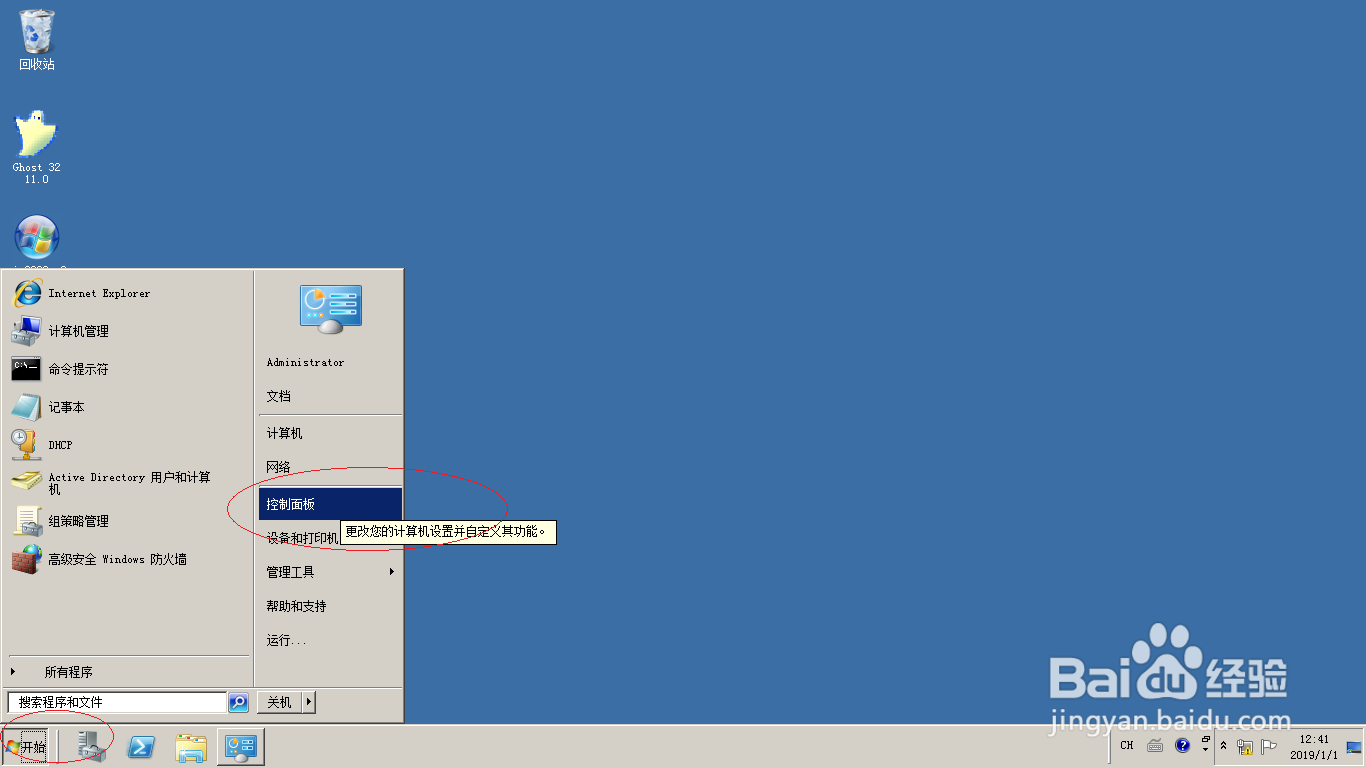Open Active Directory 用户和计算机
The image size is (1366, 768).
129,483
